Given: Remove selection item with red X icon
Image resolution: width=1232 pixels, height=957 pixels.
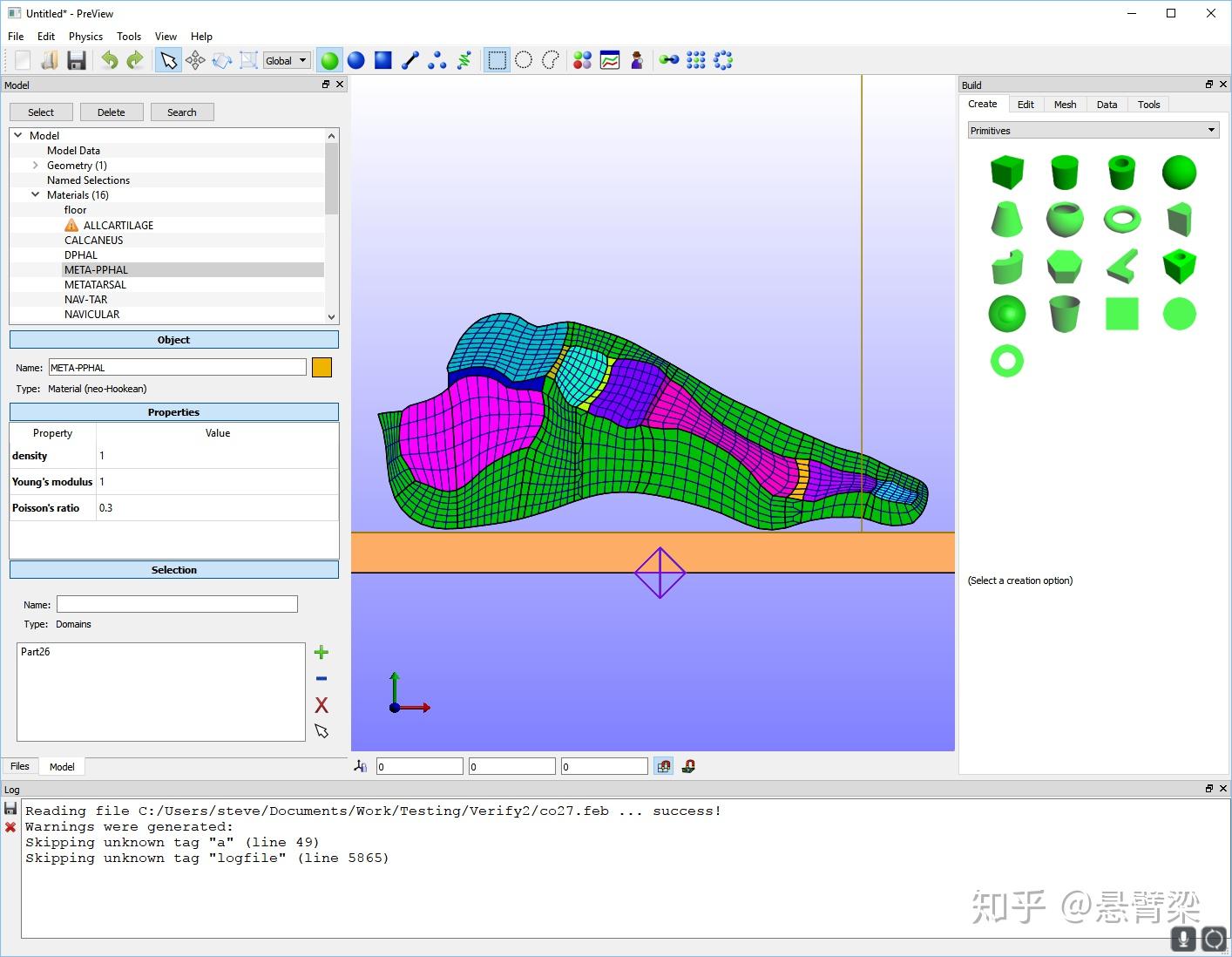Looking at the screenshot, I should [x=322, y=705].
